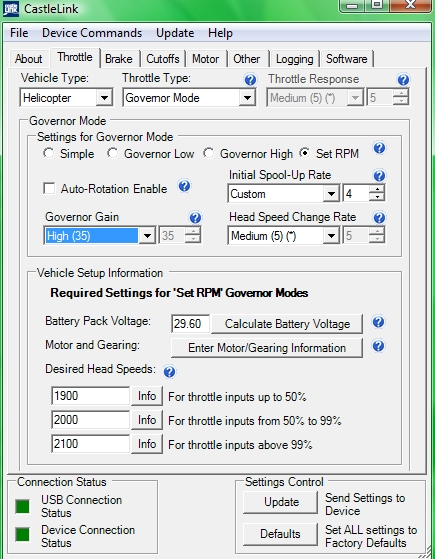Open the Throttle Response dropdown
435x559 pixels.
(x=355, y=98)
